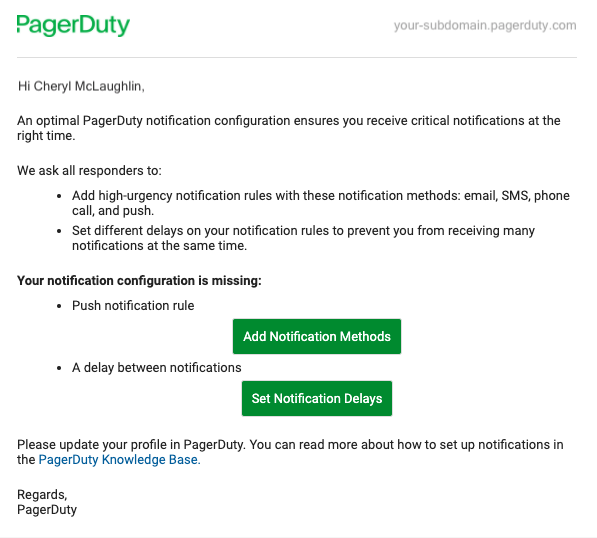This screenshot has height=538, width=597.
Task: Click the 'Regards,' closing line
Action: (42, 495)
